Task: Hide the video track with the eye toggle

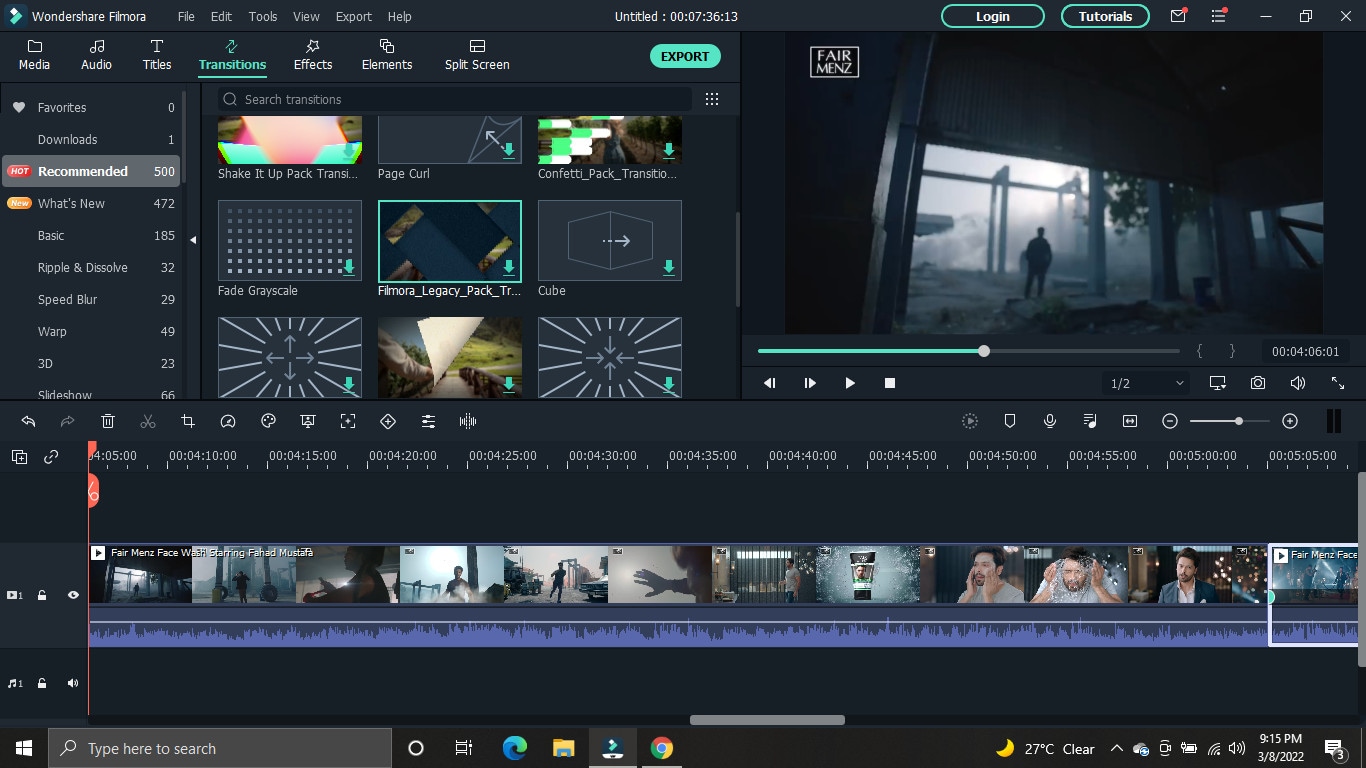Action: click(x=72, y=595)
